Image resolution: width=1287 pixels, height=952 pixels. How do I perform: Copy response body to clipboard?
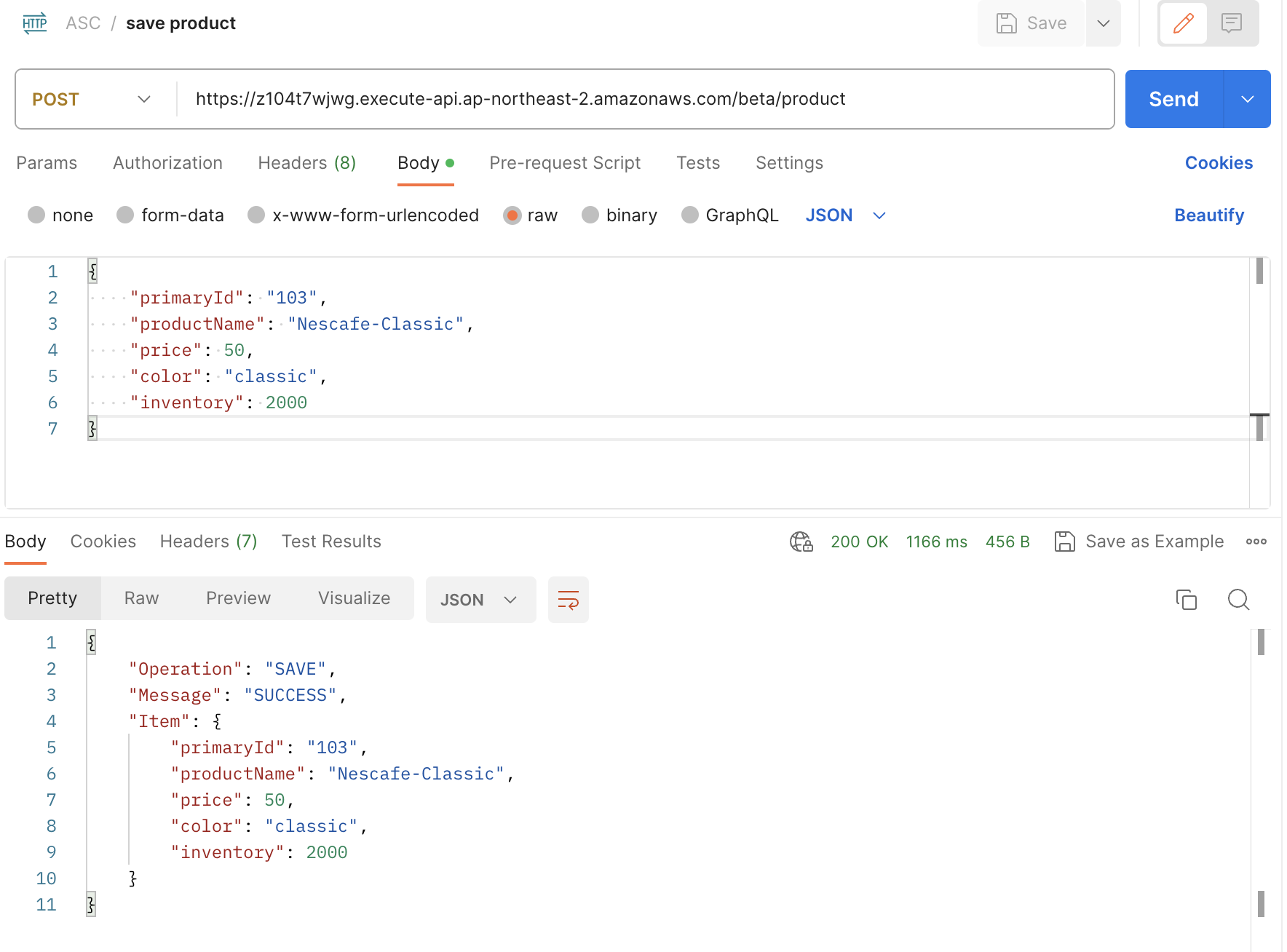1187,600
